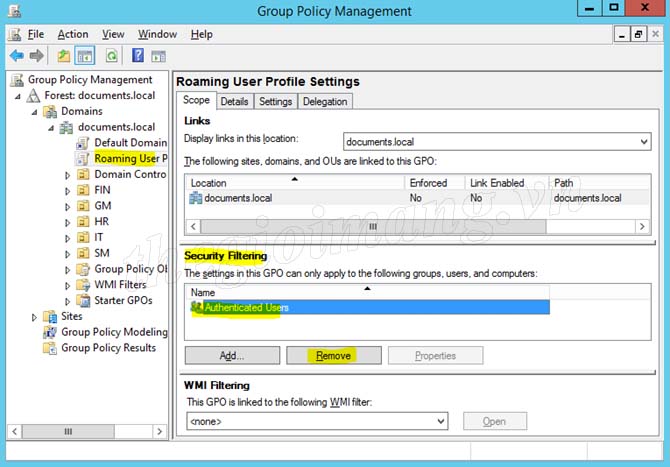Click the Back arrow toolbar icon
This screenshot has height=467, width=670.
17,56
